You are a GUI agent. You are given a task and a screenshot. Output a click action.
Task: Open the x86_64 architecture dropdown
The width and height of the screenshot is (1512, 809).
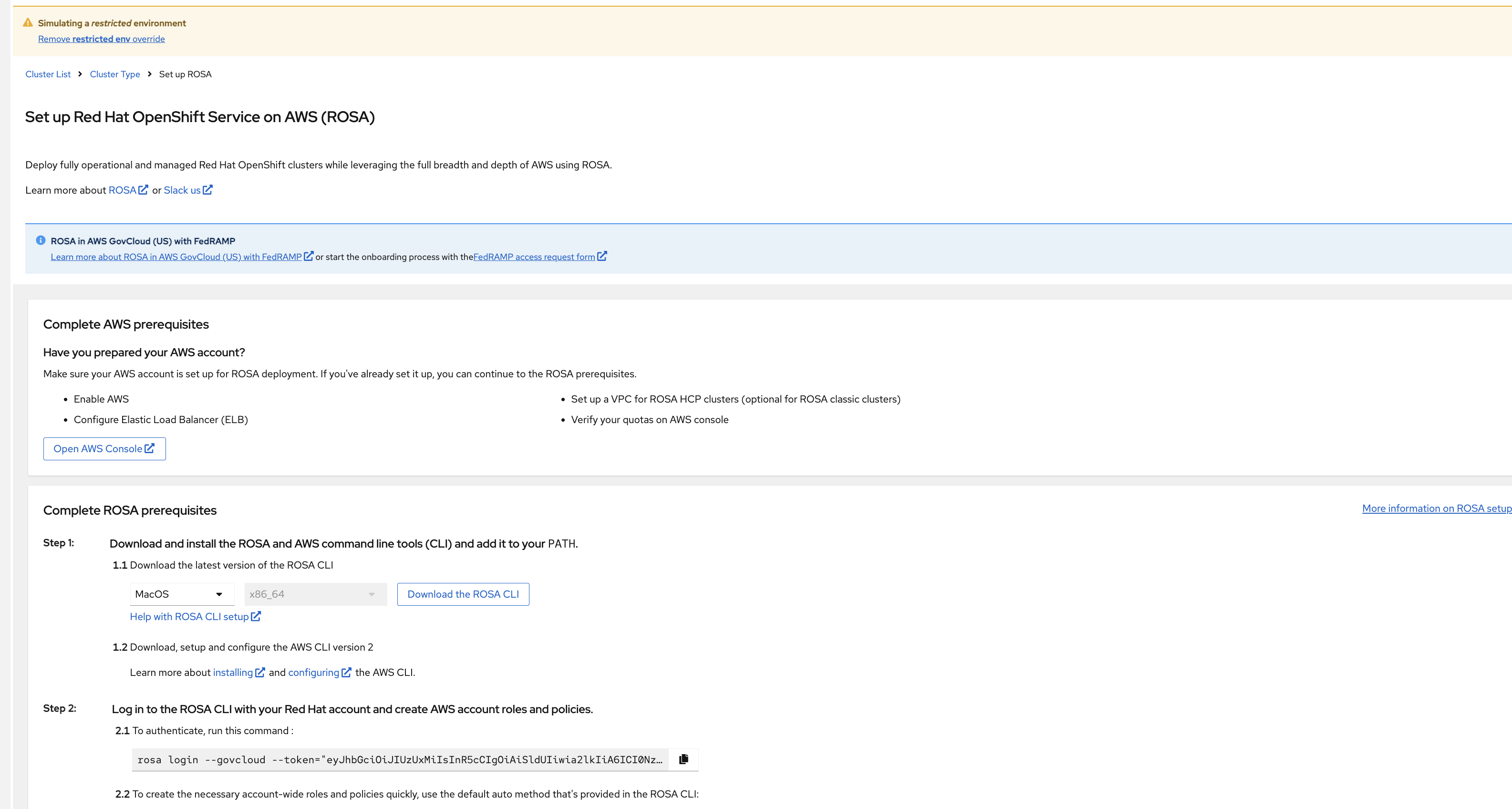tap(315, 594)
